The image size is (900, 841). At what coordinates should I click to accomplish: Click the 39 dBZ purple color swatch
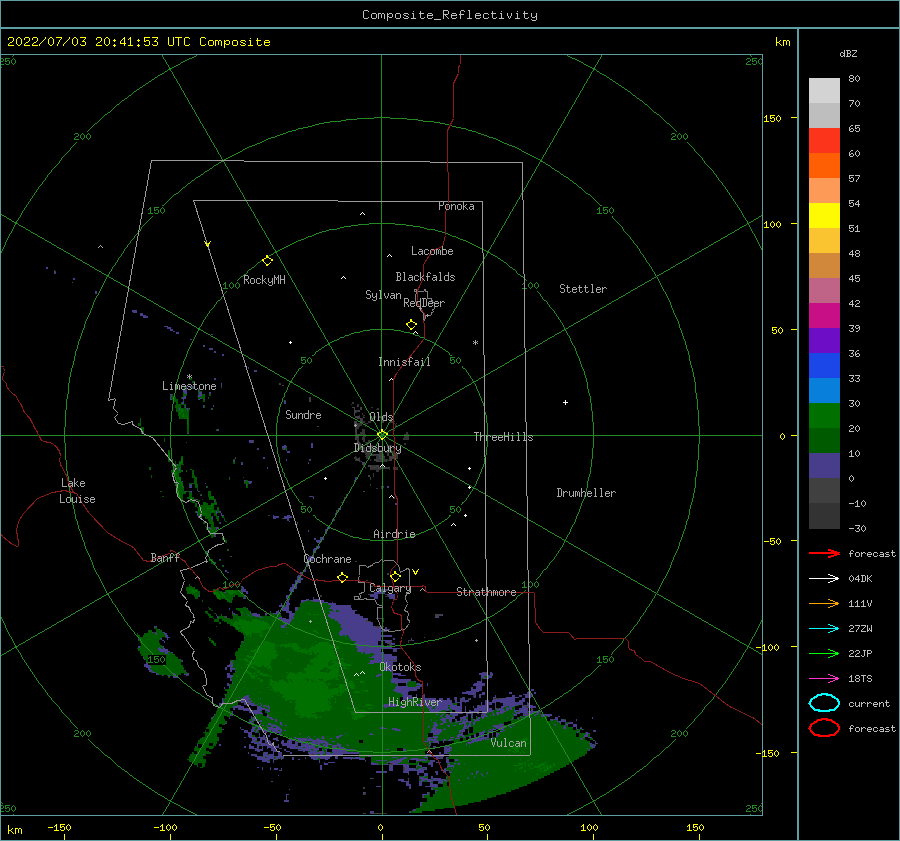point(824,341)
